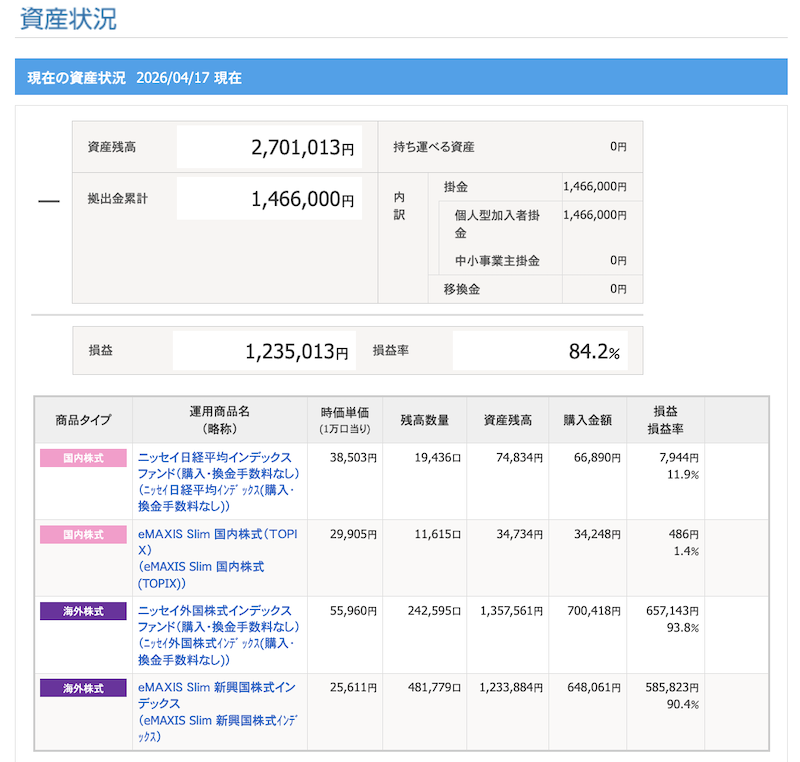Image resolution: width=800 pixels, height=762 pixels.
Task: Click 海外株式 badge in ニッセイ外国株式 row
Action: point(83,611)
